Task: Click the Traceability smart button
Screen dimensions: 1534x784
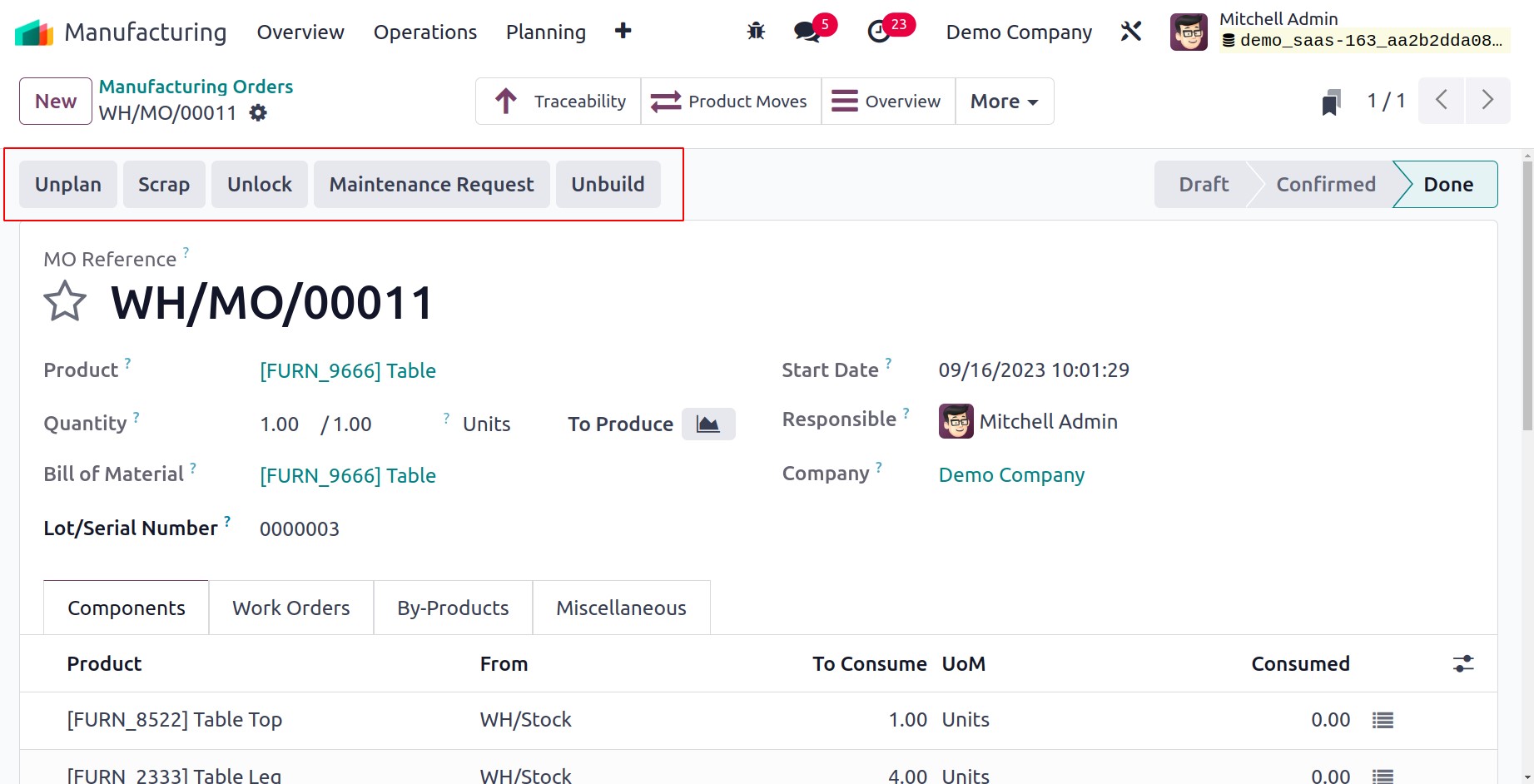Action: pyautogui.click(x=558, y=102)
